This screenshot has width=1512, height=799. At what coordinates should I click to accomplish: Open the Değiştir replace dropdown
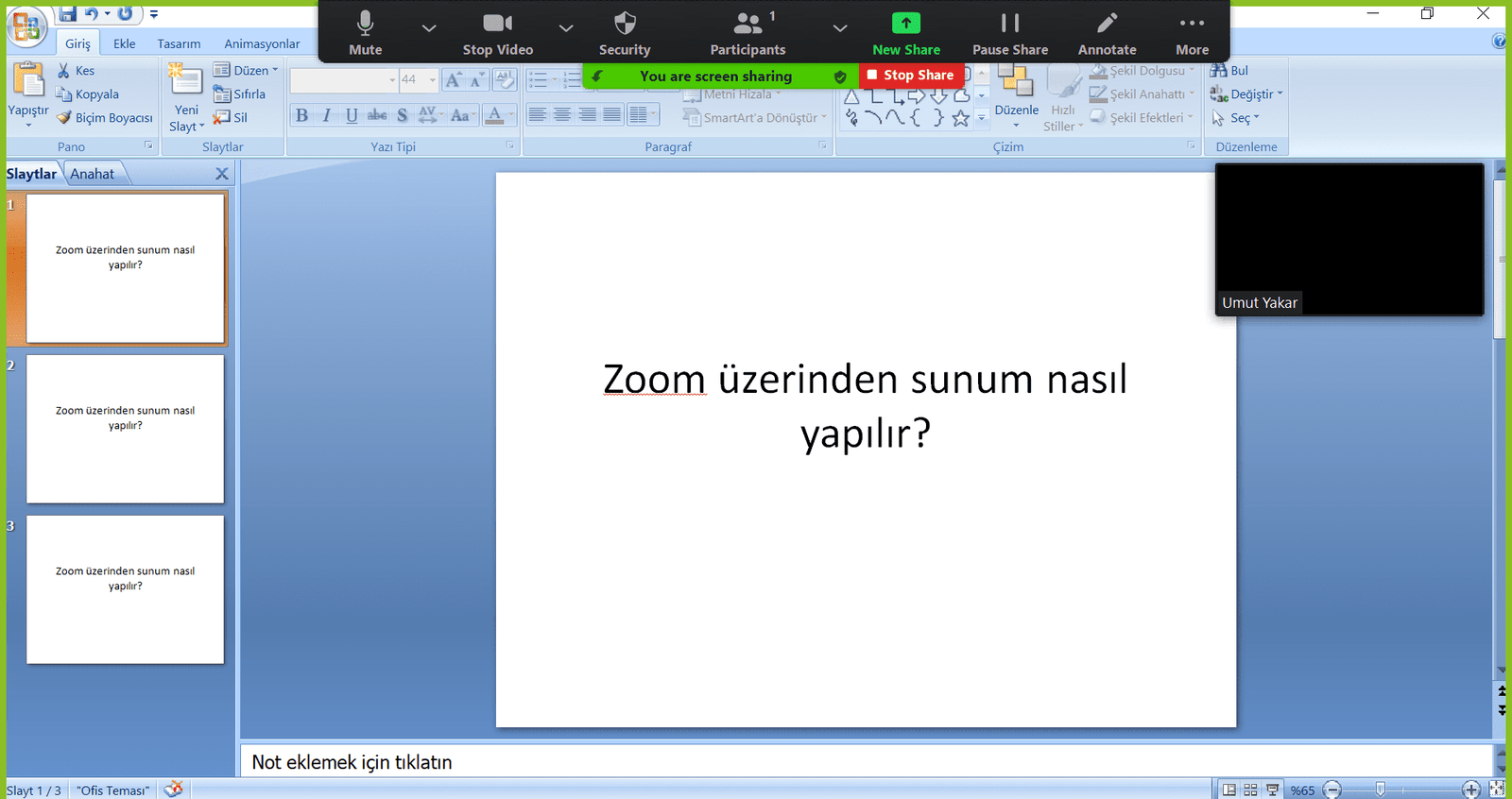click(1247, 94)
